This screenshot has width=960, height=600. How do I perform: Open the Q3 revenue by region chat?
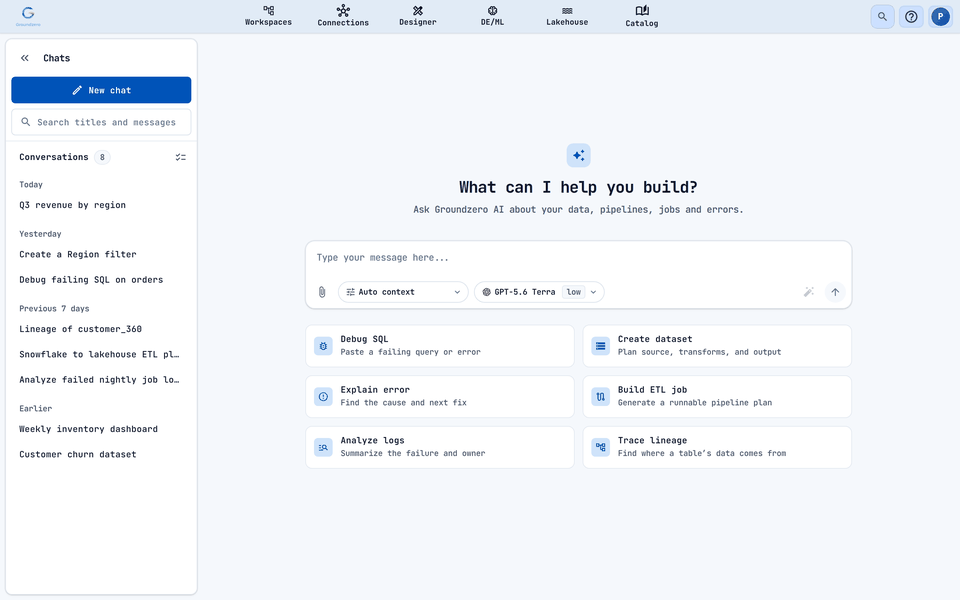[x=101, y=205]
